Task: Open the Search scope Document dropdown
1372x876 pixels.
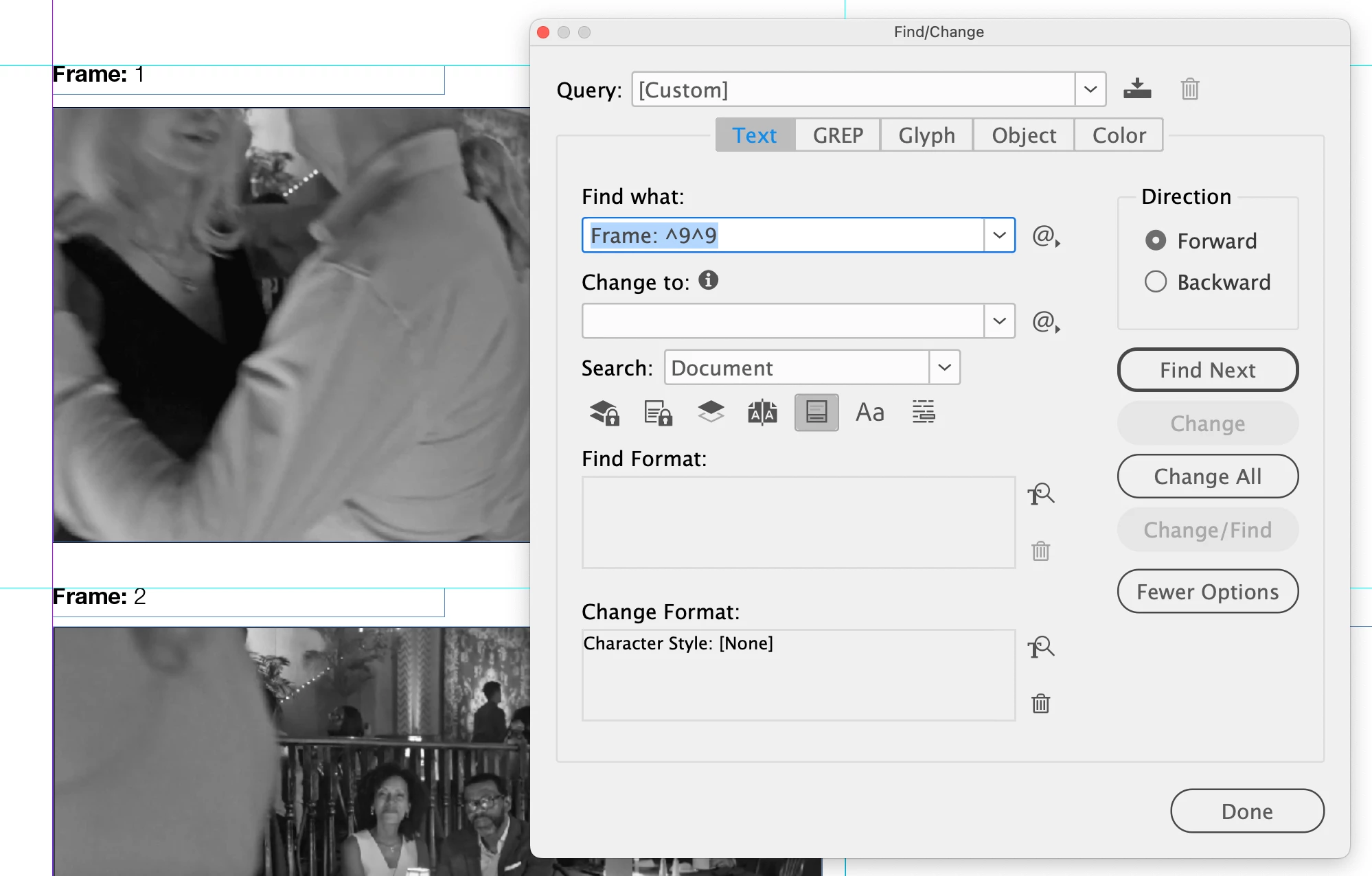Action: (944, 367)
